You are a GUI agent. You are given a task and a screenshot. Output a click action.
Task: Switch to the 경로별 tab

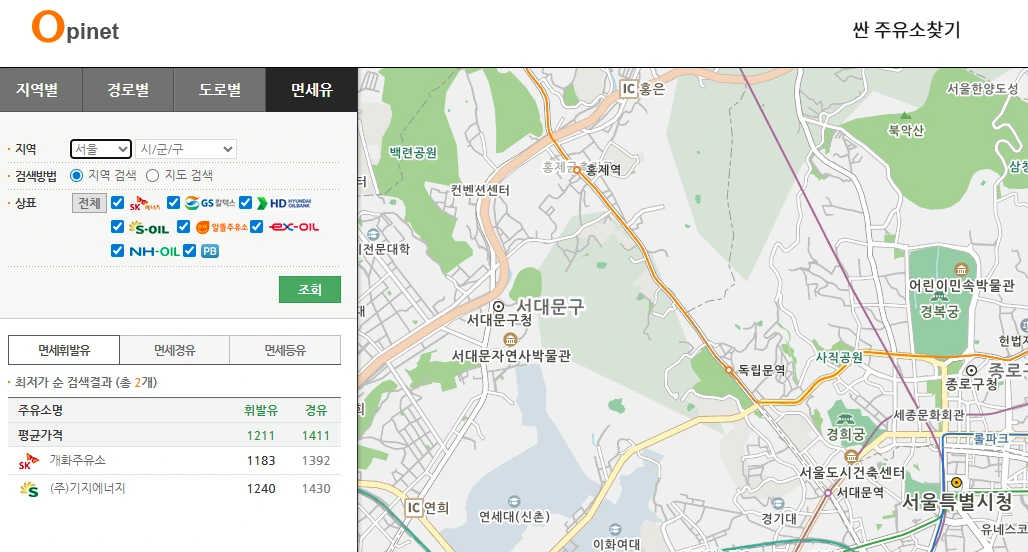[128, 89]
